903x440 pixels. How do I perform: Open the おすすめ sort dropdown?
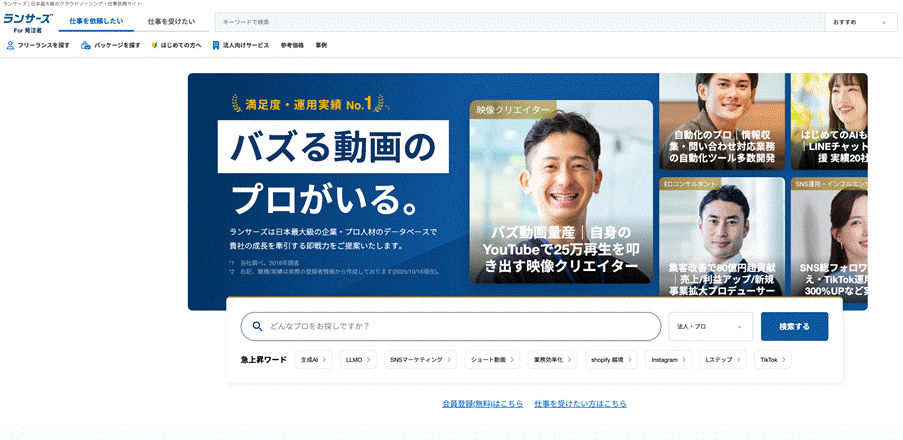tap(858, 22)
